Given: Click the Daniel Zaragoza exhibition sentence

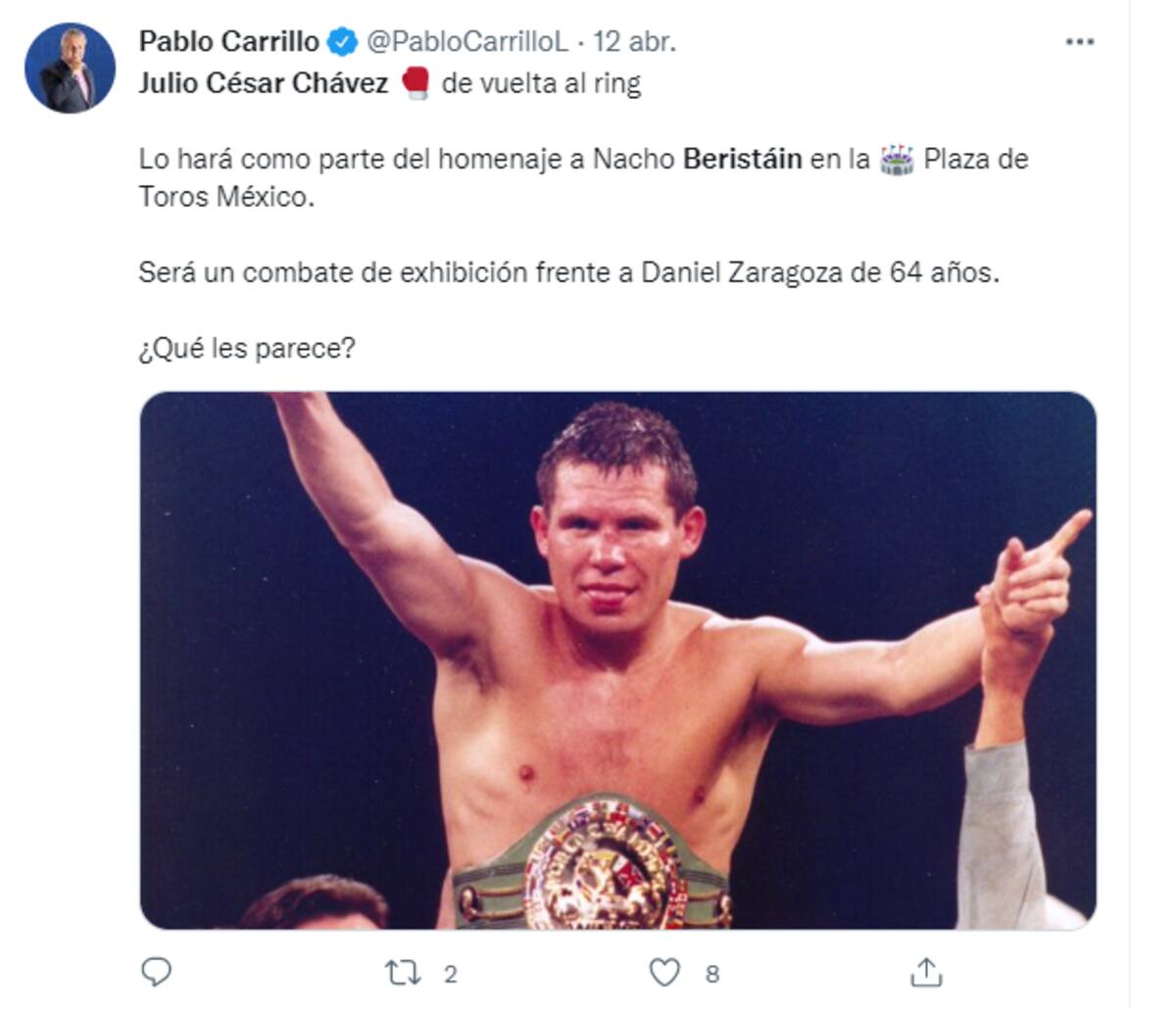Looking at the screenshot, I should tap(568, 272).
